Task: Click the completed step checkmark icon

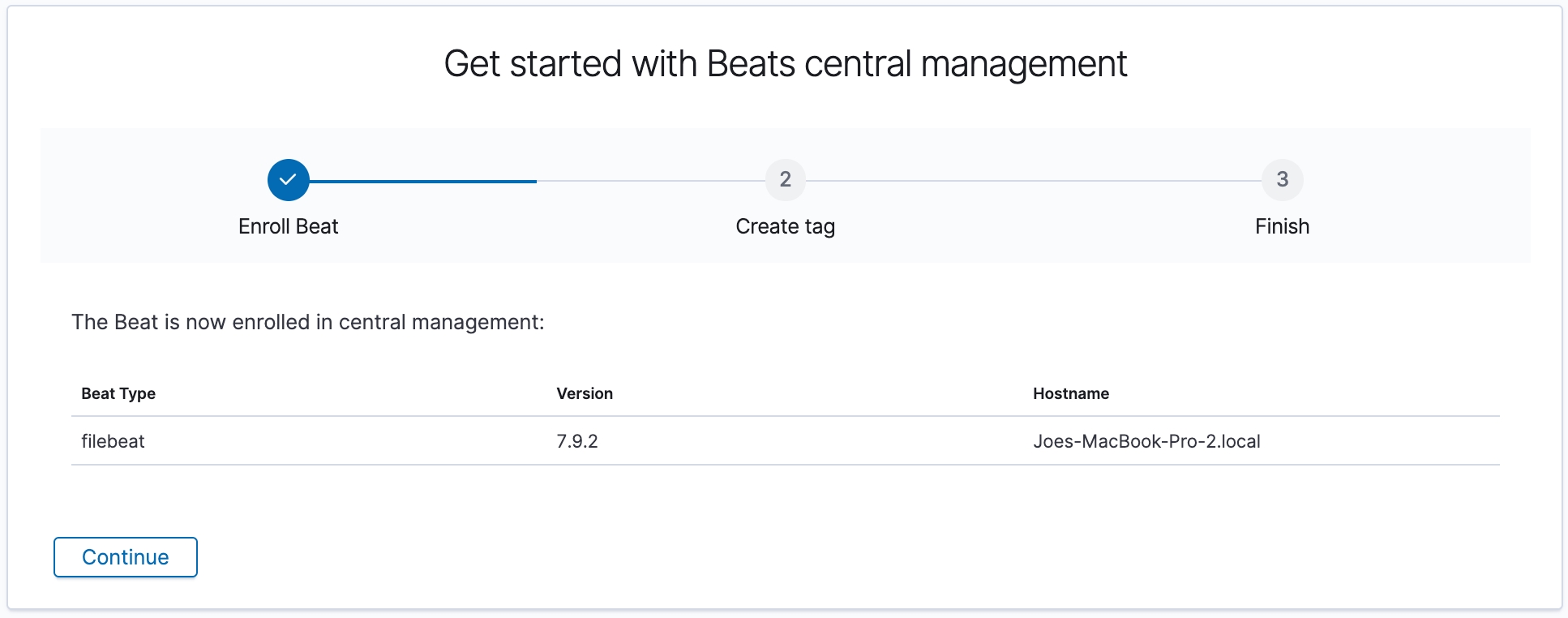Action: pyautogui.click(x=288, y=180)
